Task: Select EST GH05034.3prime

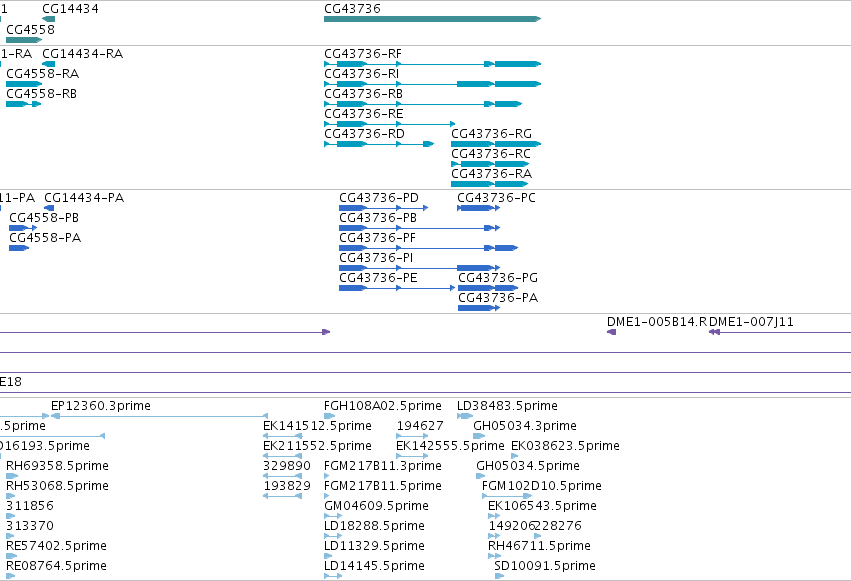Action: click(x=479, y=436)
